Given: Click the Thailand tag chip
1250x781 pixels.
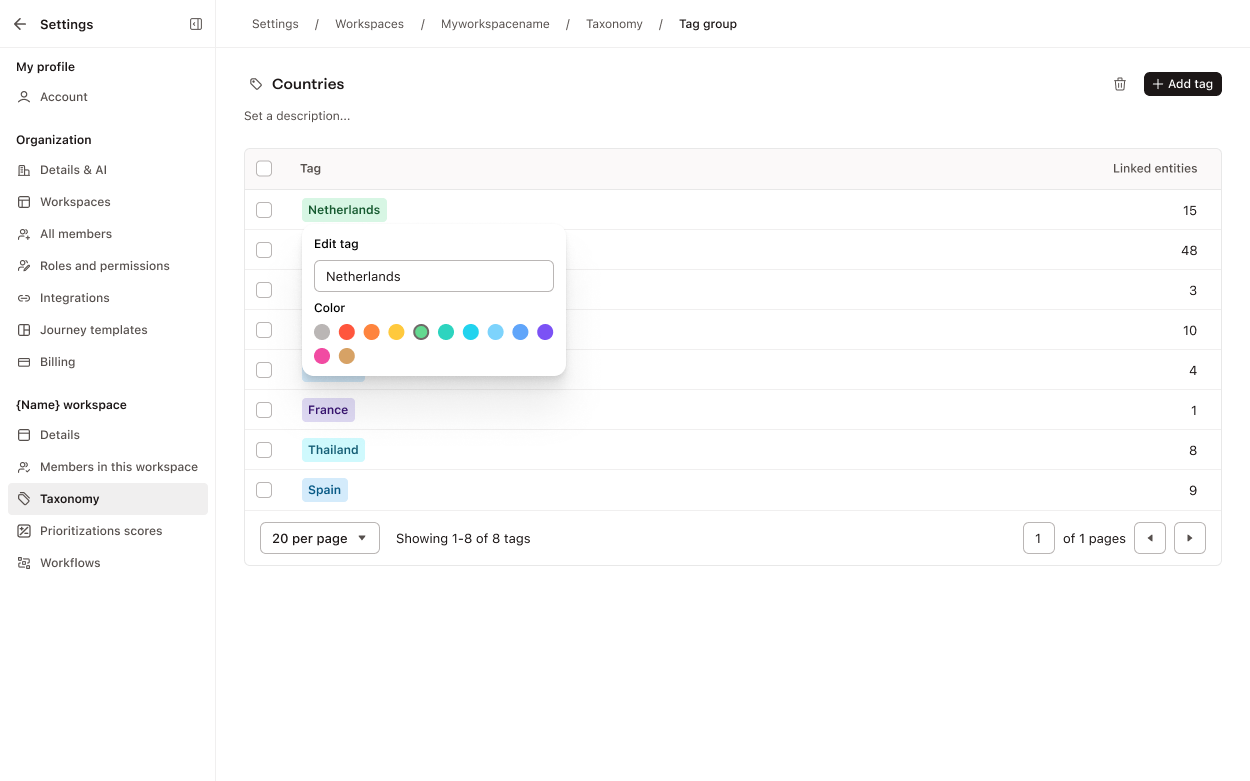Looking at the screenshot, I should (x=333, y=450).
